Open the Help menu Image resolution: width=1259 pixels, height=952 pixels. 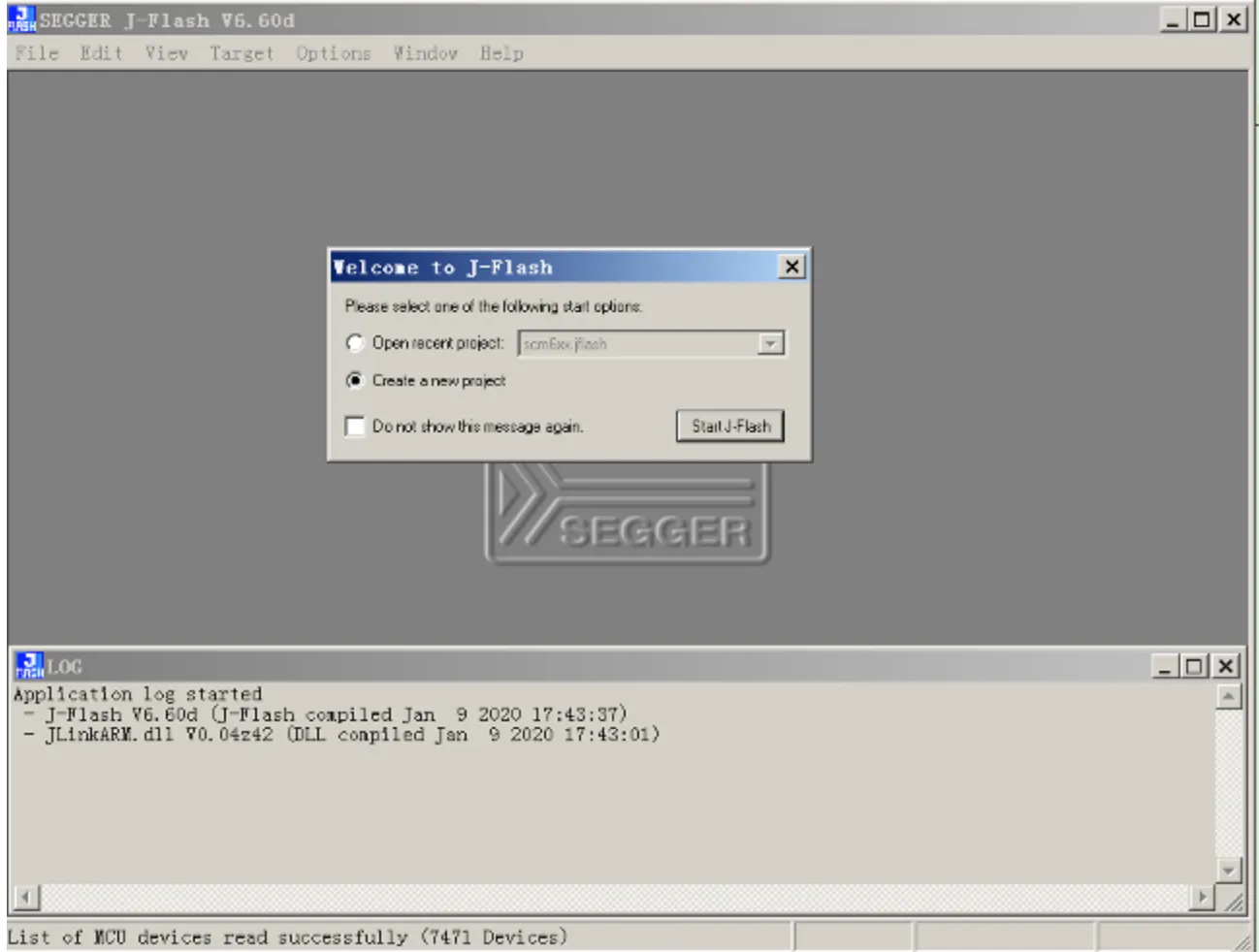point(501,53)
